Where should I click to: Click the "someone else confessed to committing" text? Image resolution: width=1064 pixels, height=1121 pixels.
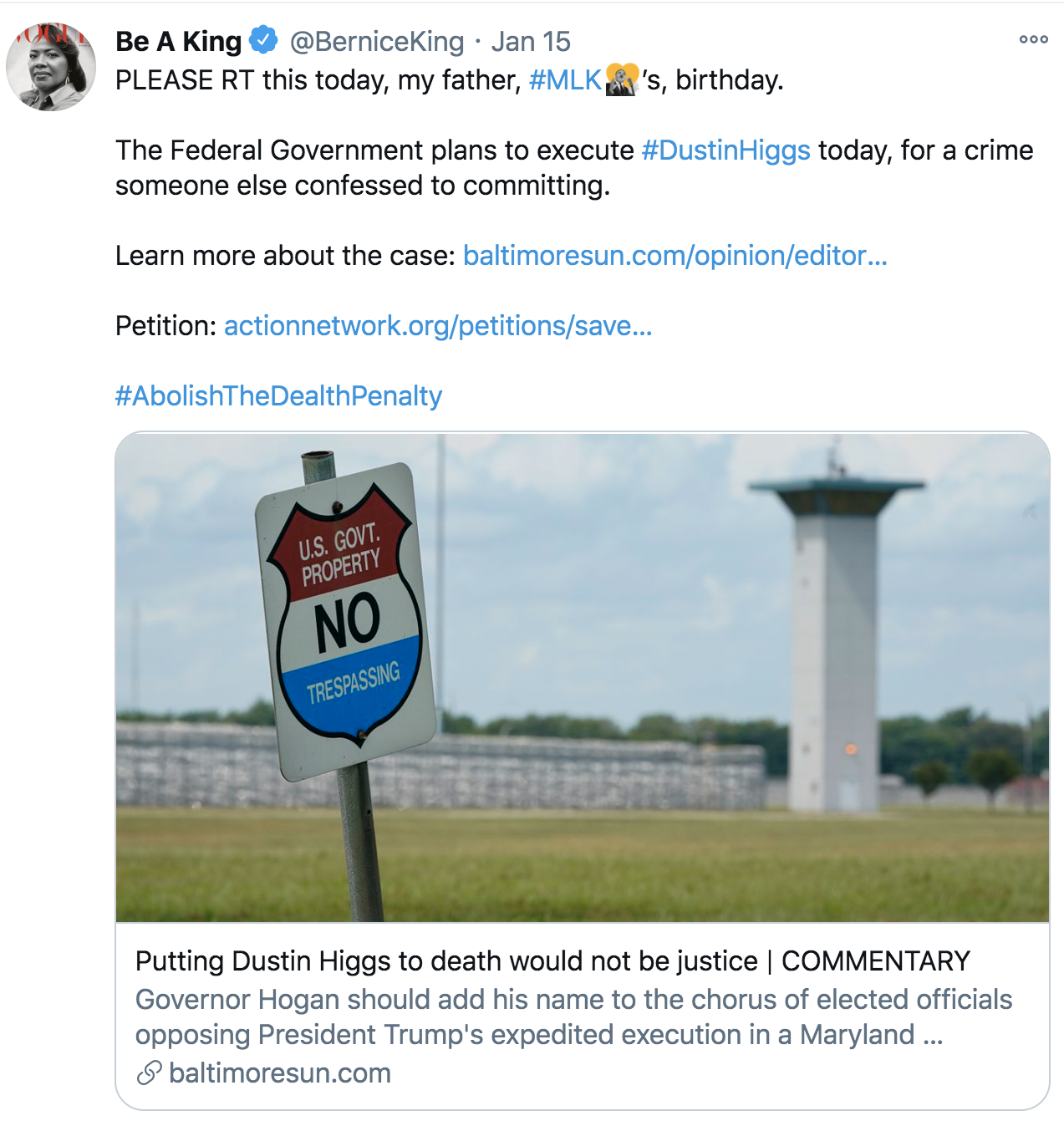[x=363, y=186]
